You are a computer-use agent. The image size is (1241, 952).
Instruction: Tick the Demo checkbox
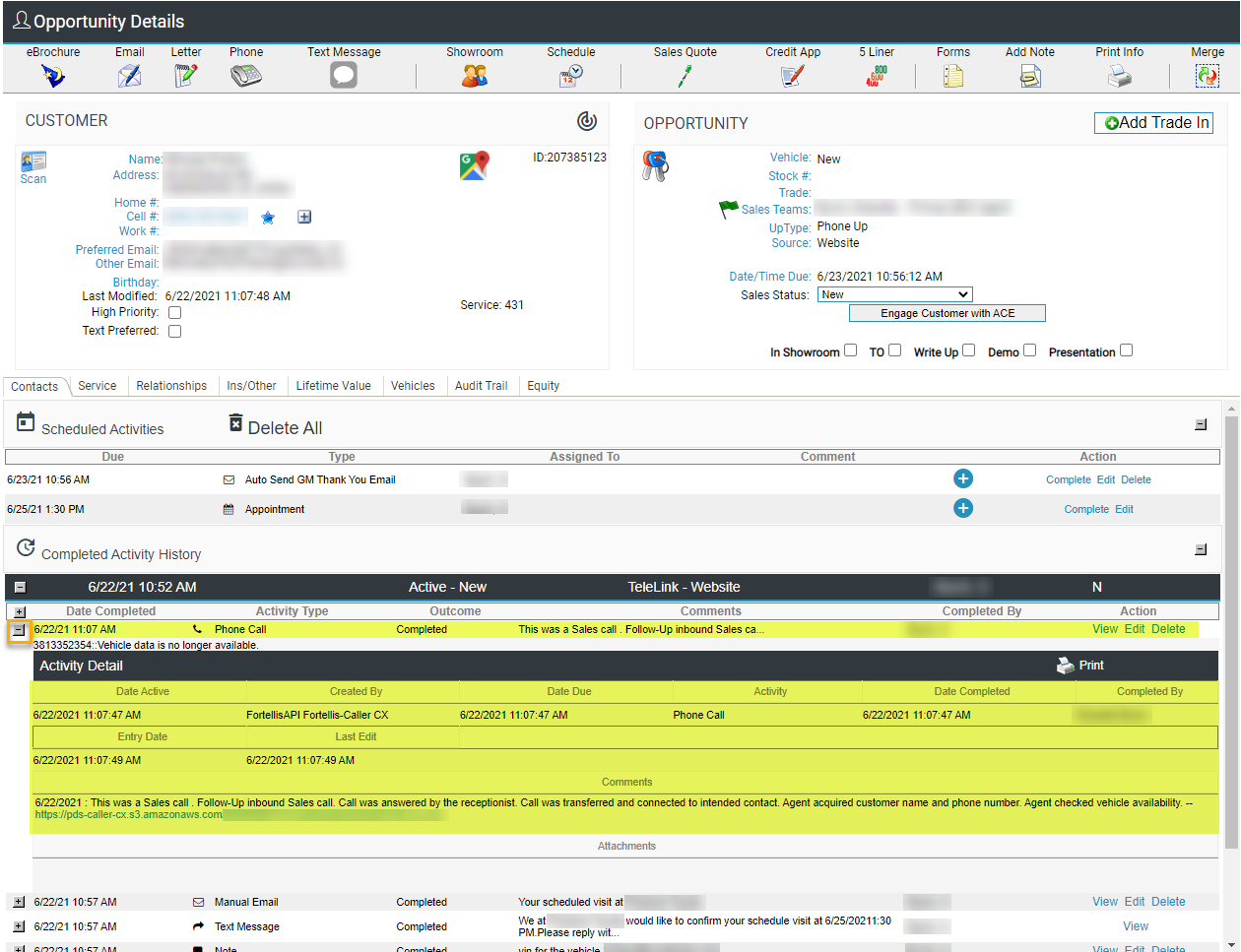click(1029, 350)
